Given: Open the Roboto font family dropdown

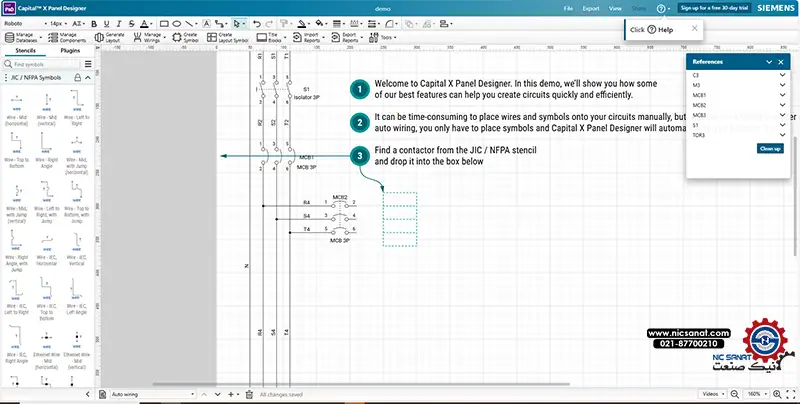Looking at the screenshot, I should [x=22, y=22].
